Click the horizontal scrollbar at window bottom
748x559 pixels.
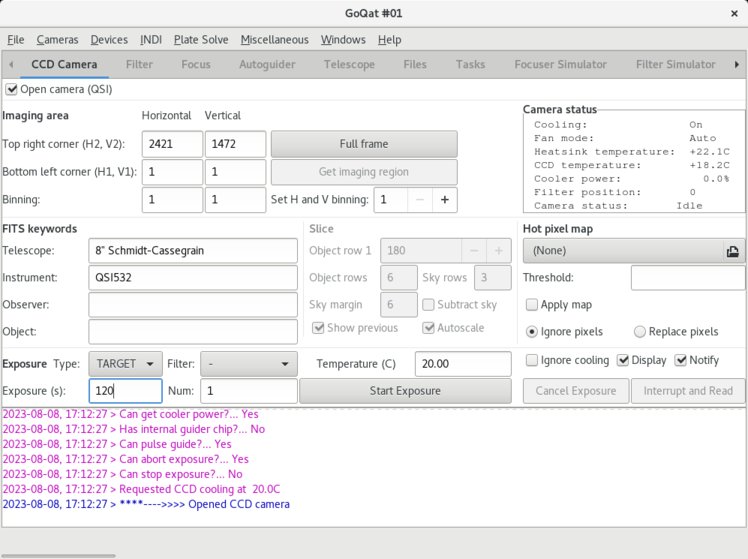[x=58, y=556]
